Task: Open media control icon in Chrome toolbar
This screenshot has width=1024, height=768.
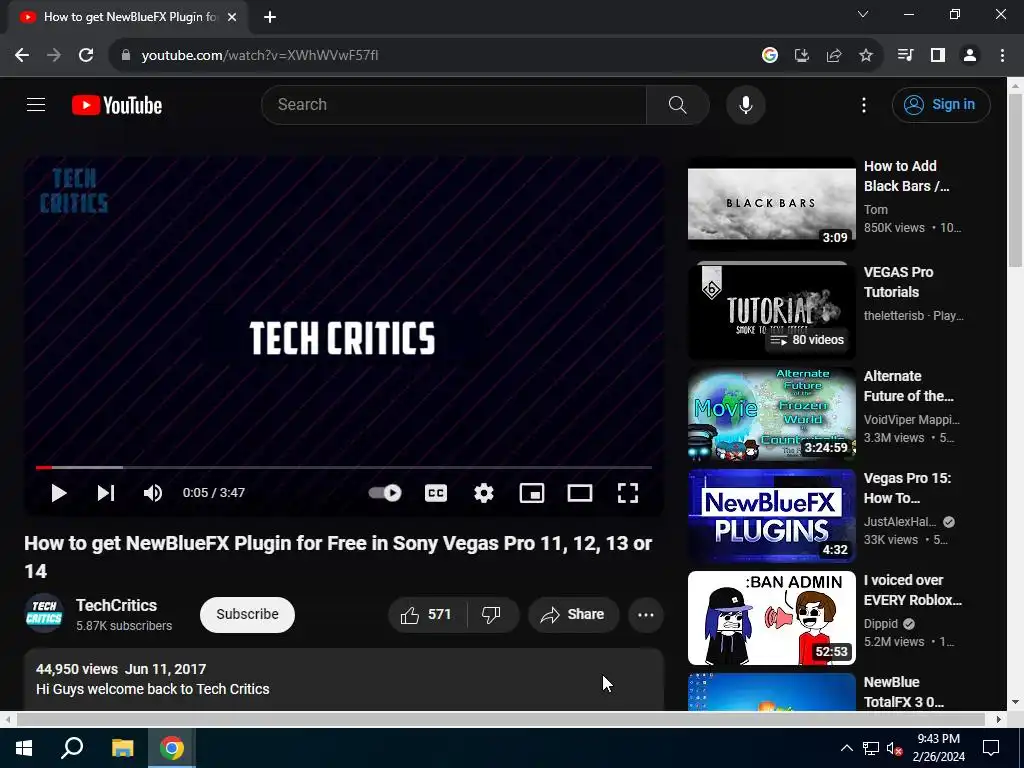Action: [905, 56]
